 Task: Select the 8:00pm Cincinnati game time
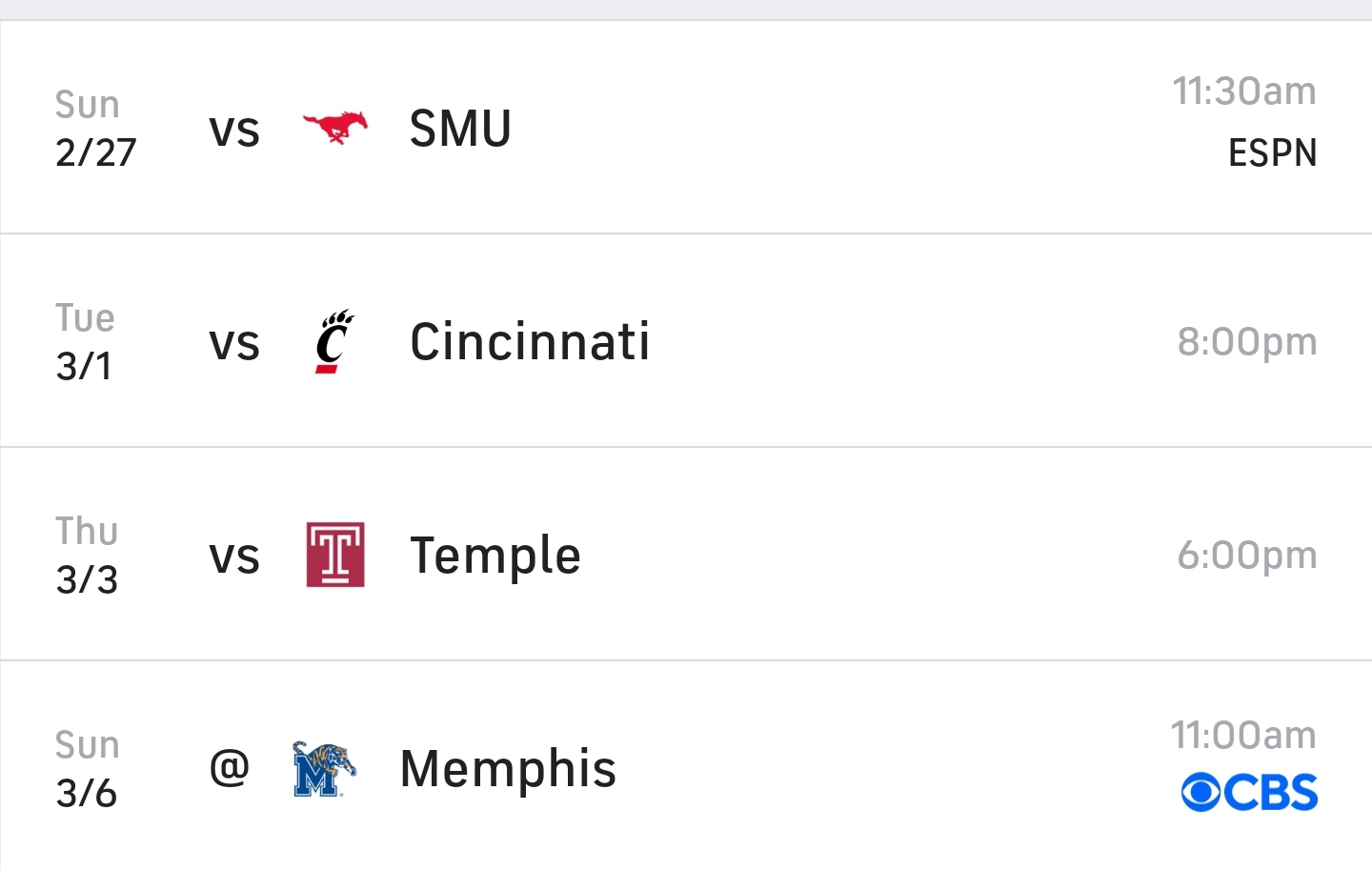click(x=1246, y=341)
